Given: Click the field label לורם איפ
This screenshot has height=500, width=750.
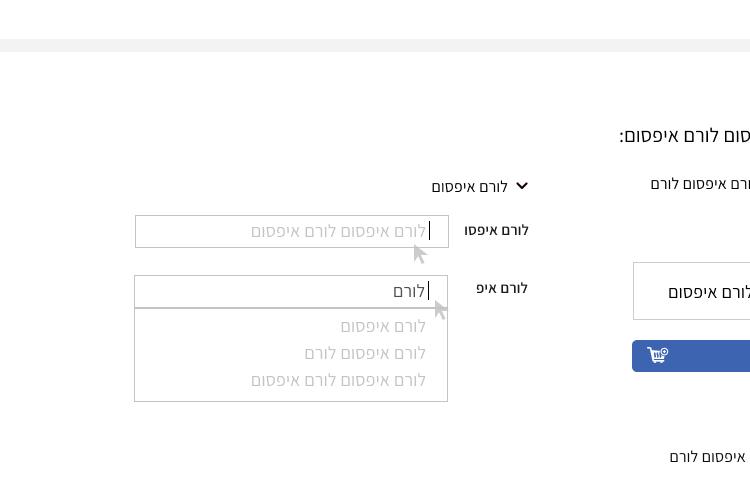Looking at the screenshot, I should click(502, 288).
